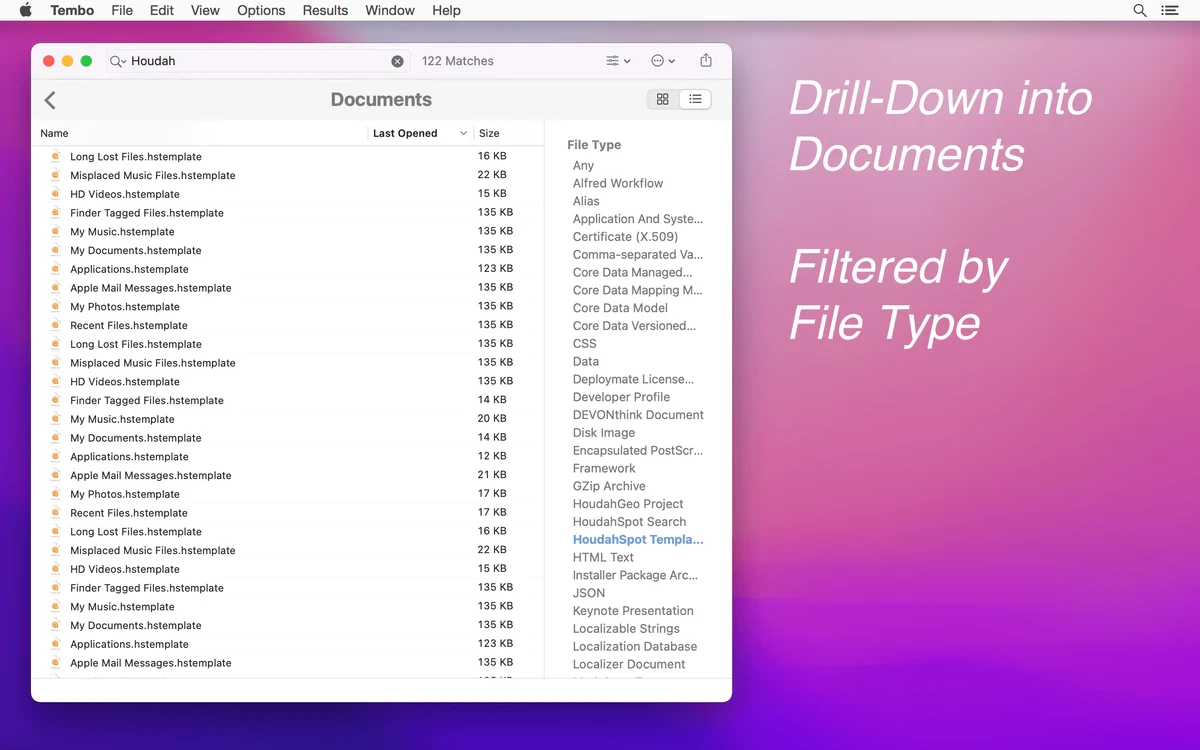Select the HoudahSpot Template file type filter
Image resolution: width=1200 pixels, height=750 pixels.
638,539
